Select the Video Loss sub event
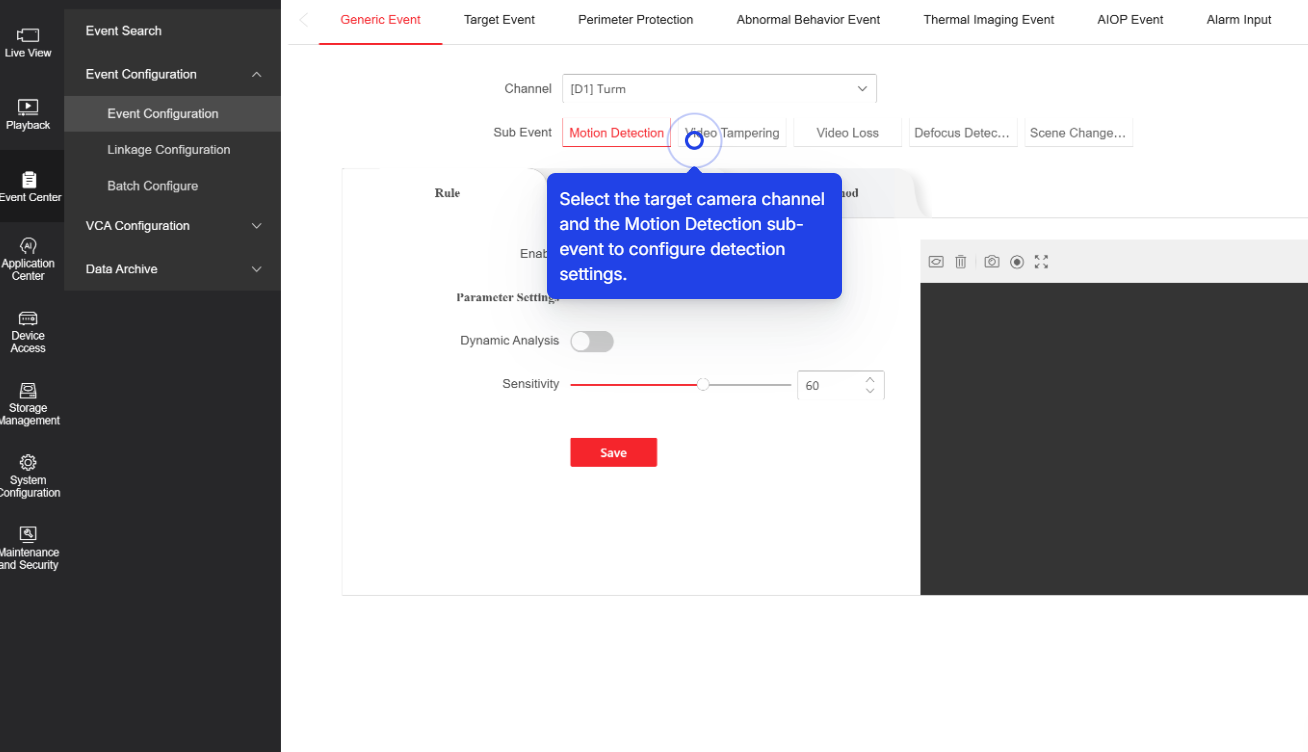This screenshot has width=1308, height=752. point(846,132)
